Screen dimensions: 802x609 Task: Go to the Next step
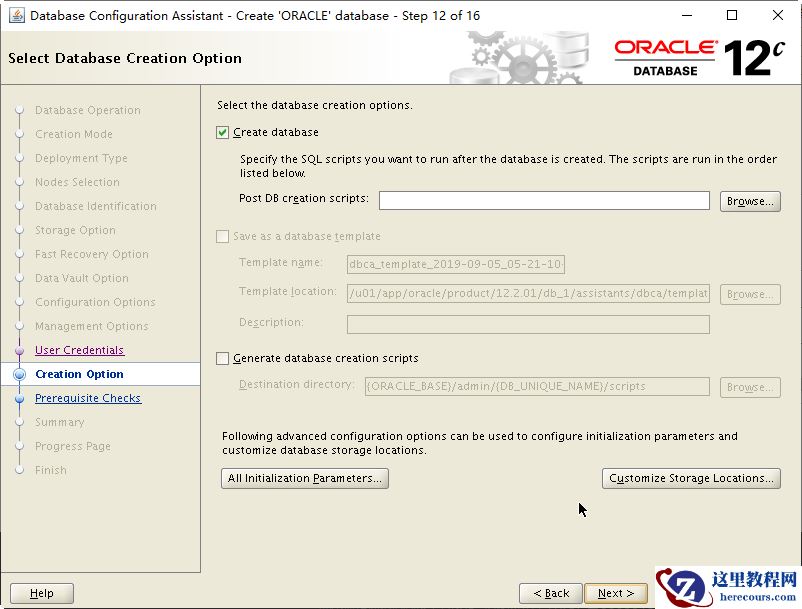coord(615,593)
